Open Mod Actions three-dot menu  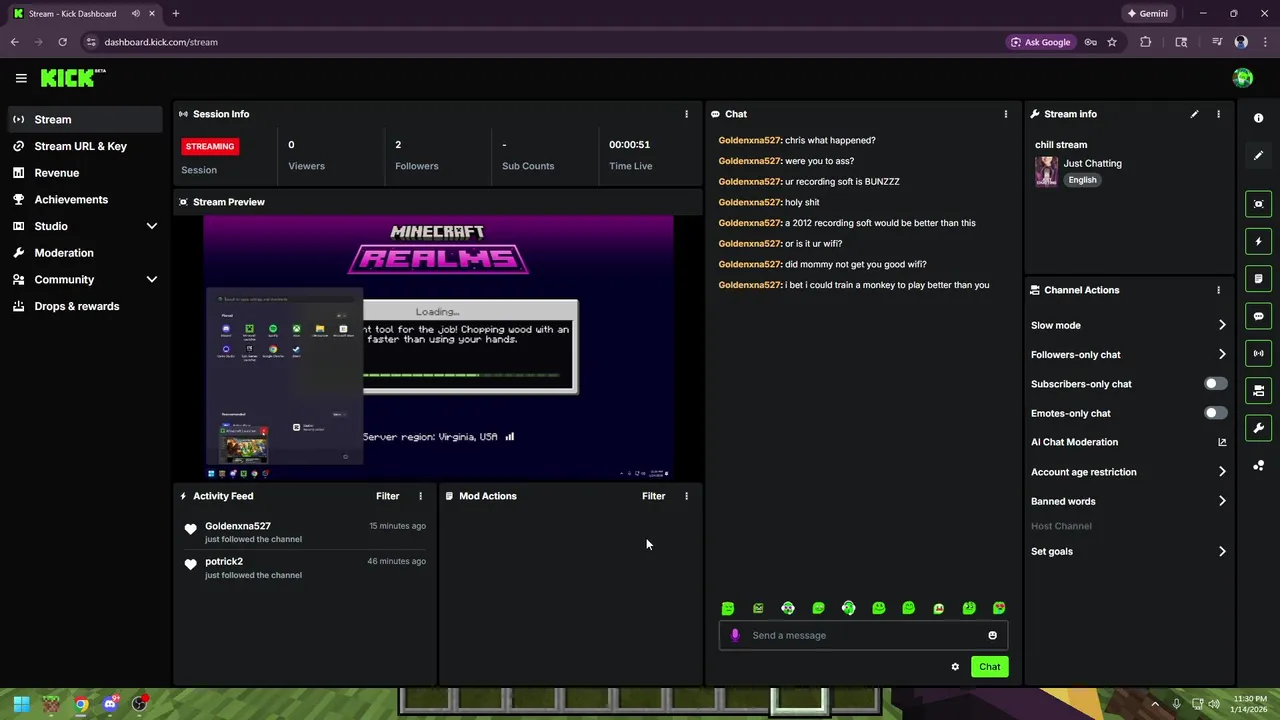[x=686, y=496]
